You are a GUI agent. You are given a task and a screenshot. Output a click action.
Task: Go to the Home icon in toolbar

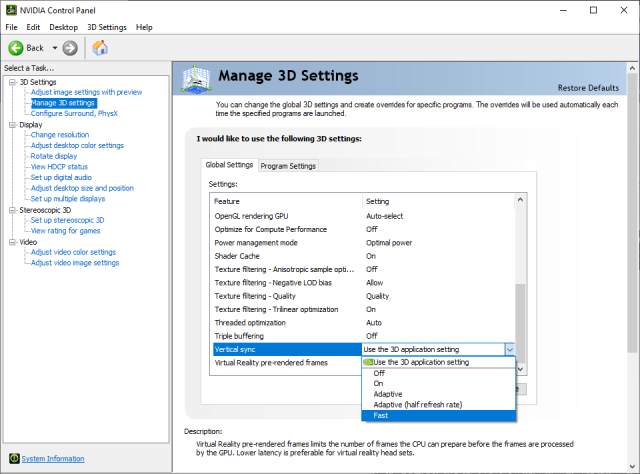[100, 48]
